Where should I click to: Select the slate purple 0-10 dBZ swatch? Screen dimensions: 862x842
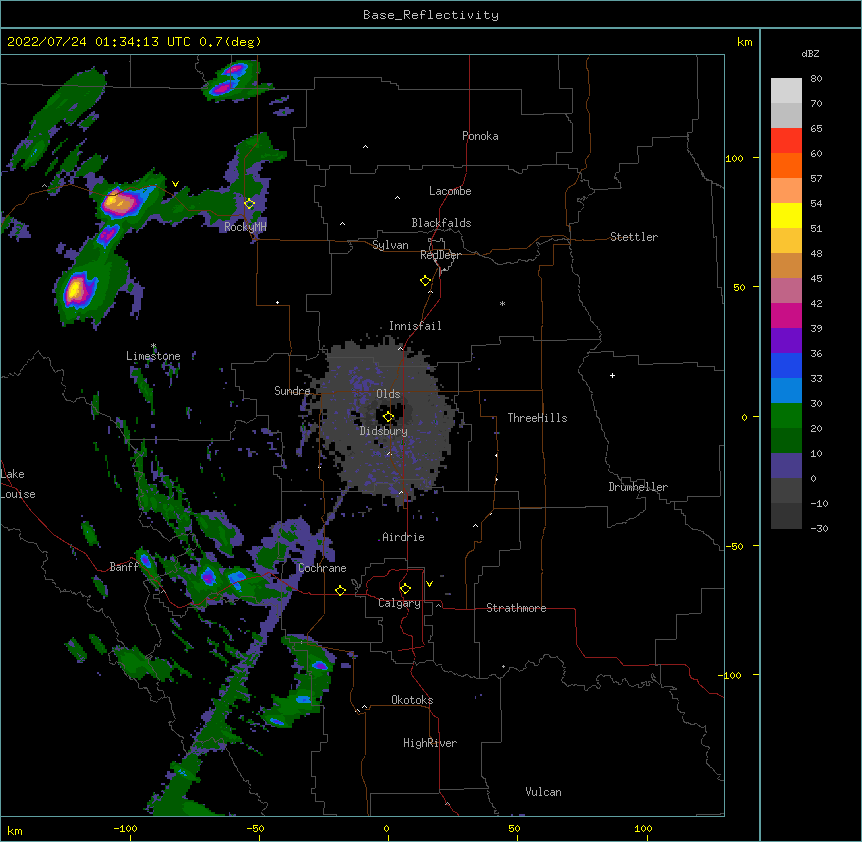click(786, 466)
